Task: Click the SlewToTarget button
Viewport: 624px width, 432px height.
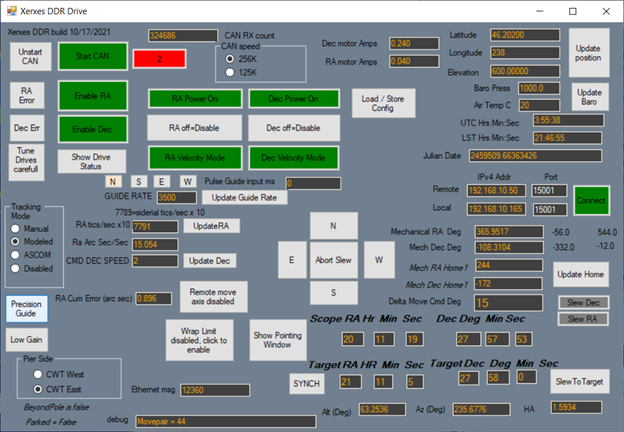Action: coord(579,381)
